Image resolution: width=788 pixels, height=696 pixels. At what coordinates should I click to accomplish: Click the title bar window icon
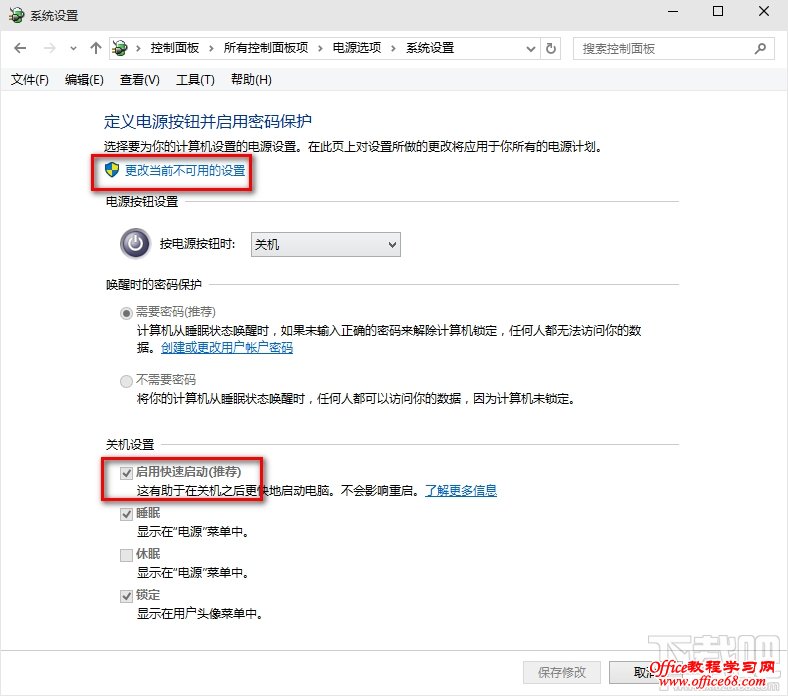[x=17, y=15]
